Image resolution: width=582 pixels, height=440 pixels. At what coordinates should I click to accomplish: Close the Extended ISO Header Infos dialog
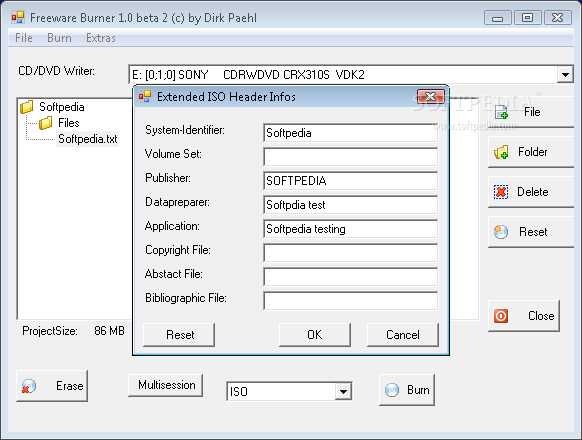431,97
